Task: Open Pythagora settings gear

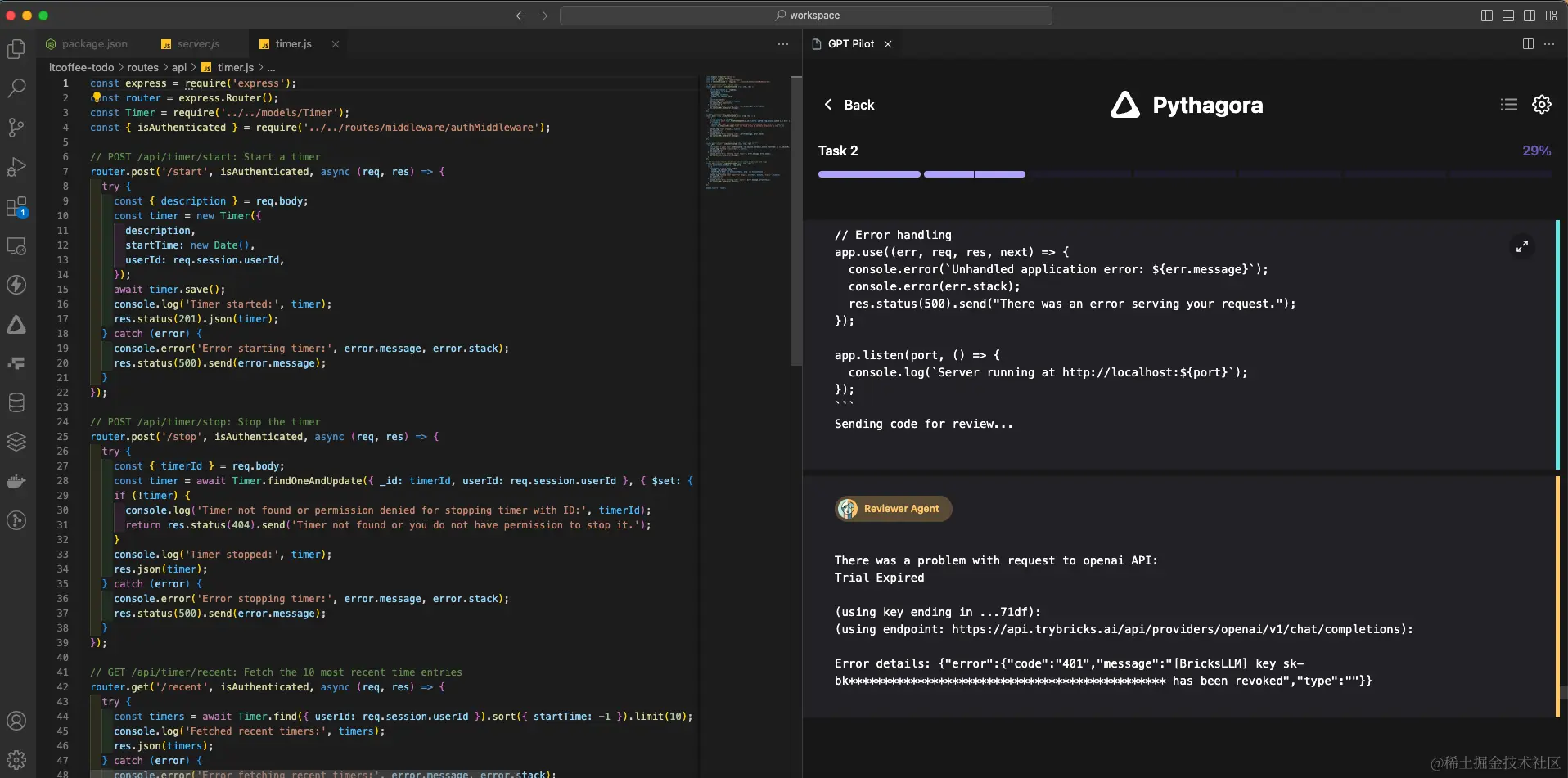Action: (1542, 104)
